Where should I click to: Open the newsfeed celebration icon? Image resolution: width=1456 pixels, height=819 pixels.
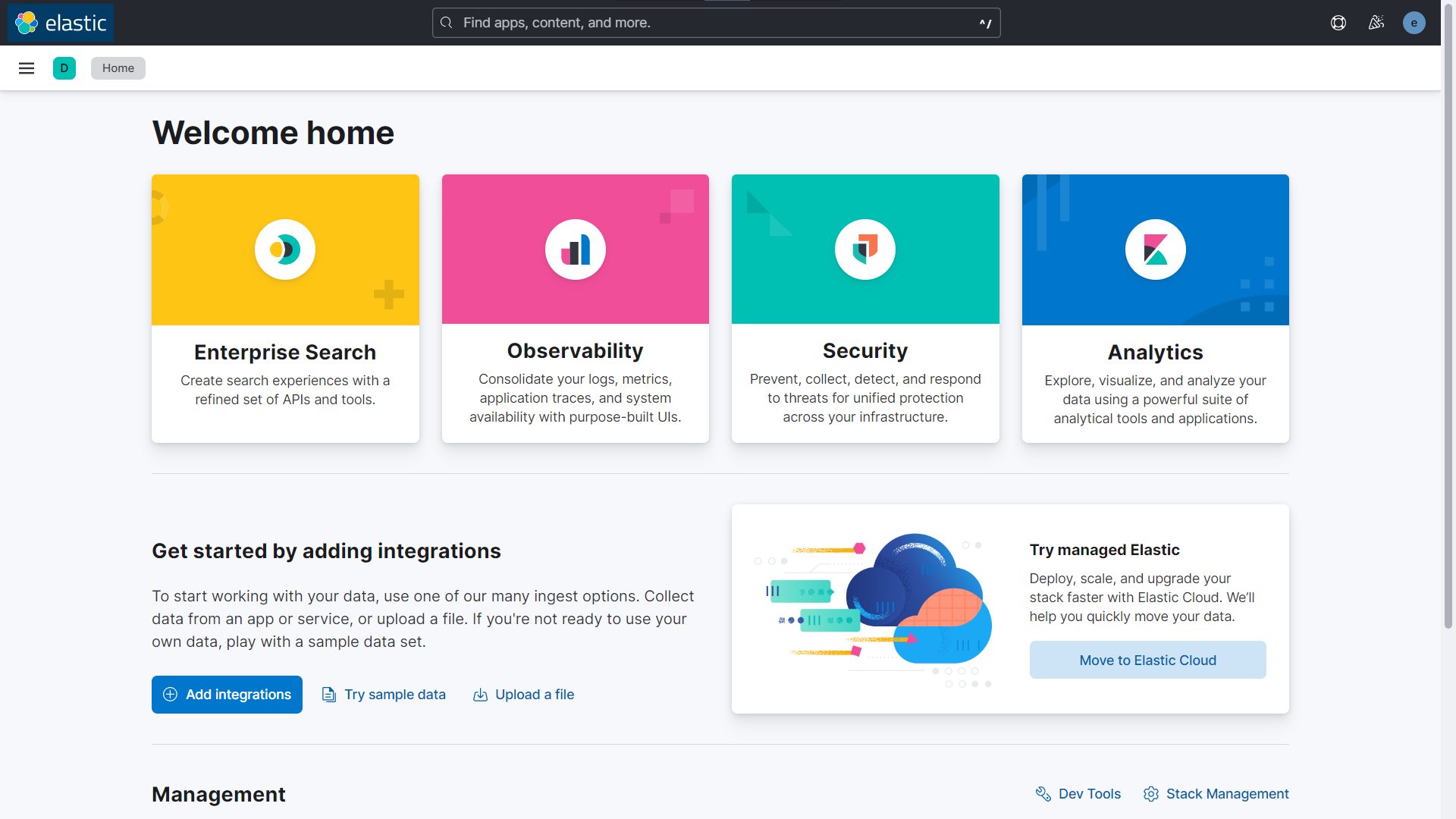(x=1376, y=23)
